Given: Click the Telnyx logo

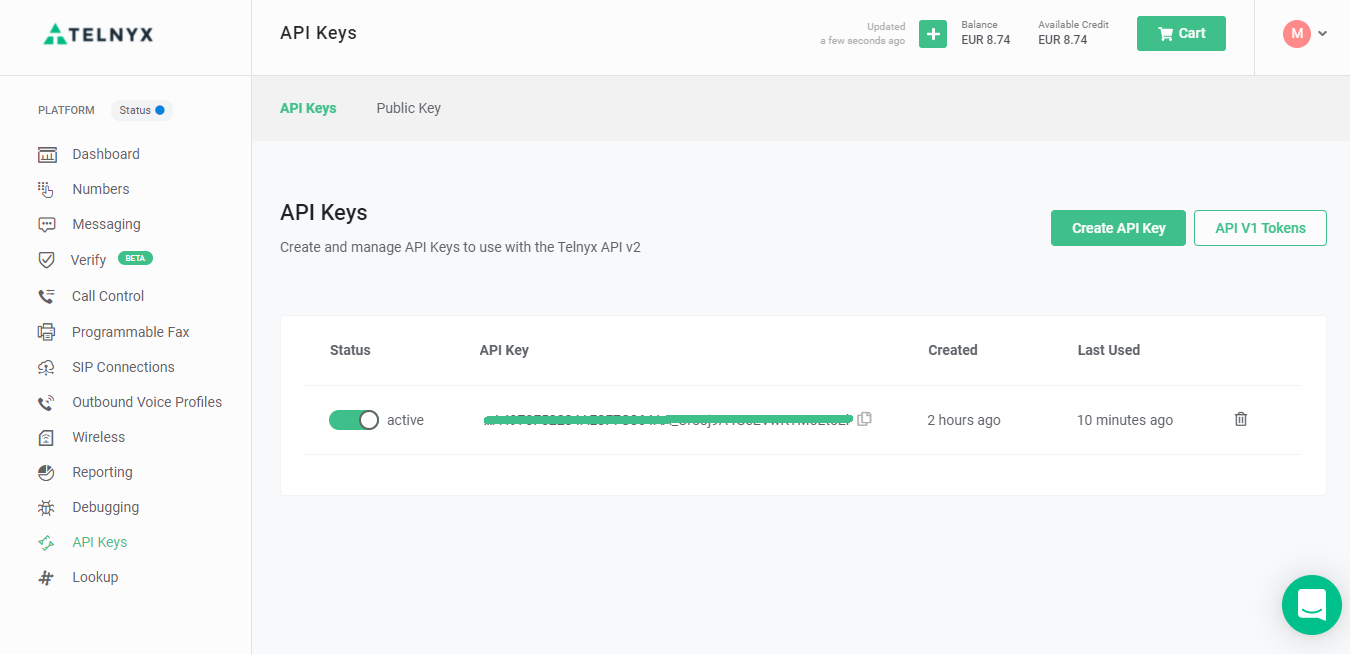Looking at the screenshot, I should tap(98, 34).
